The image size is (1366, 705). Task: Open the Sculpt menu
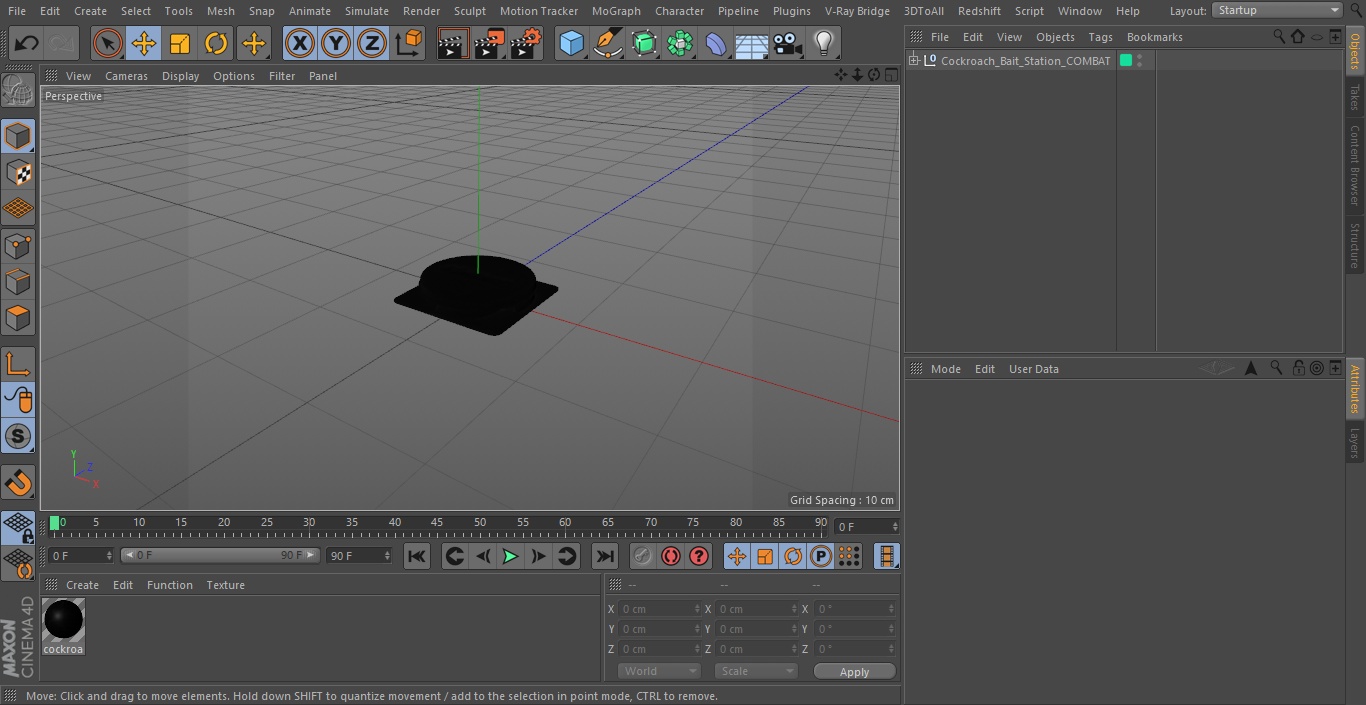(469, 11)
